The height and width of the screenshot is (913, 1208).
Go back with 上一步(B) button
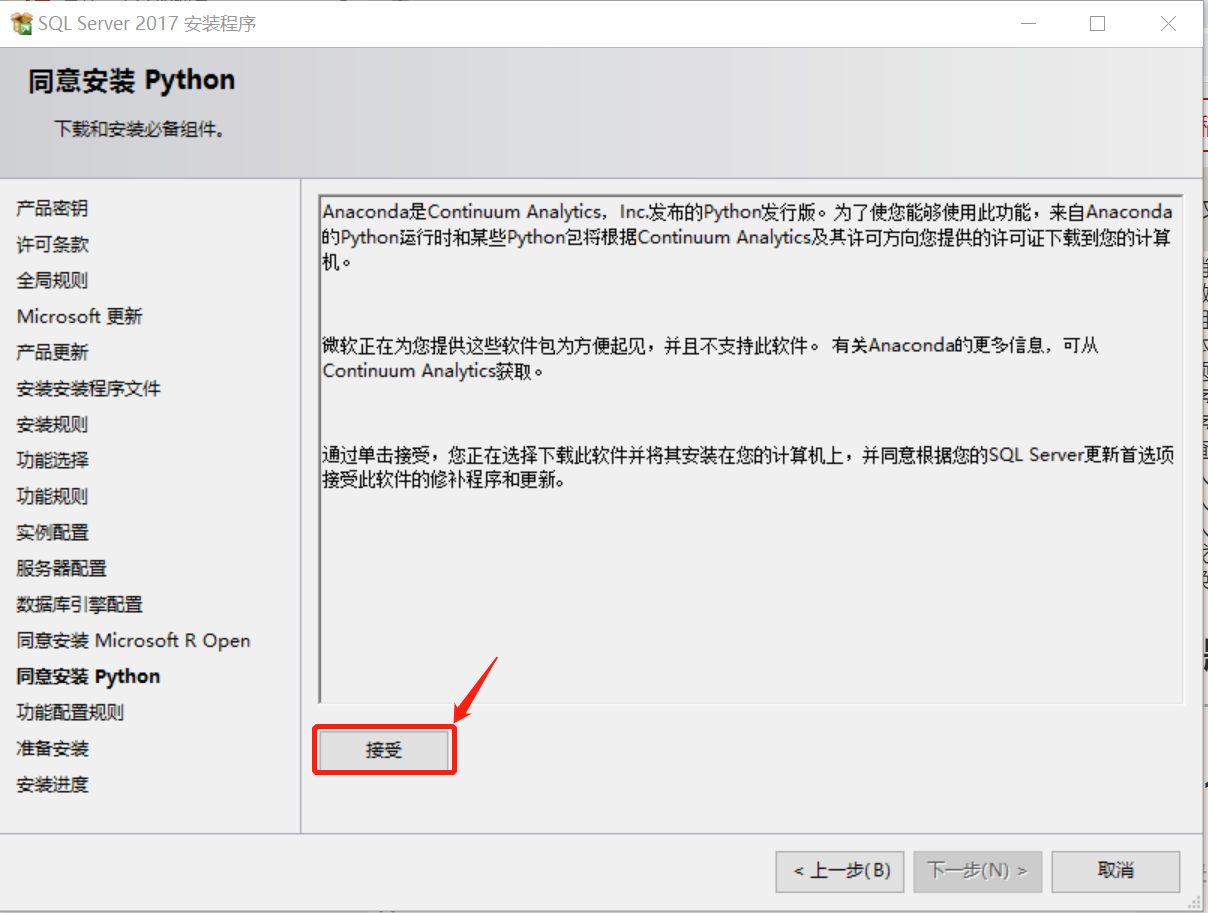pos(840,871)
